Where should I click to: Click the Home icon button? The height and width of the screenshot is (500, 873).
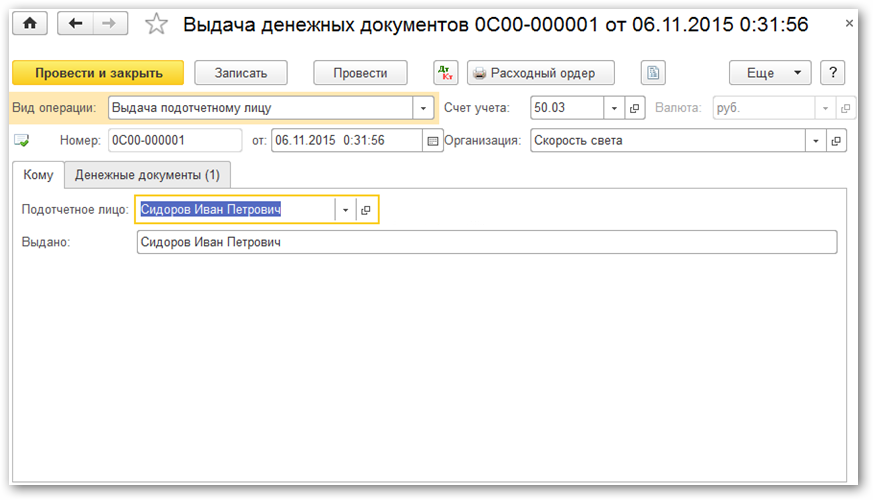click(x=30, y=24)
